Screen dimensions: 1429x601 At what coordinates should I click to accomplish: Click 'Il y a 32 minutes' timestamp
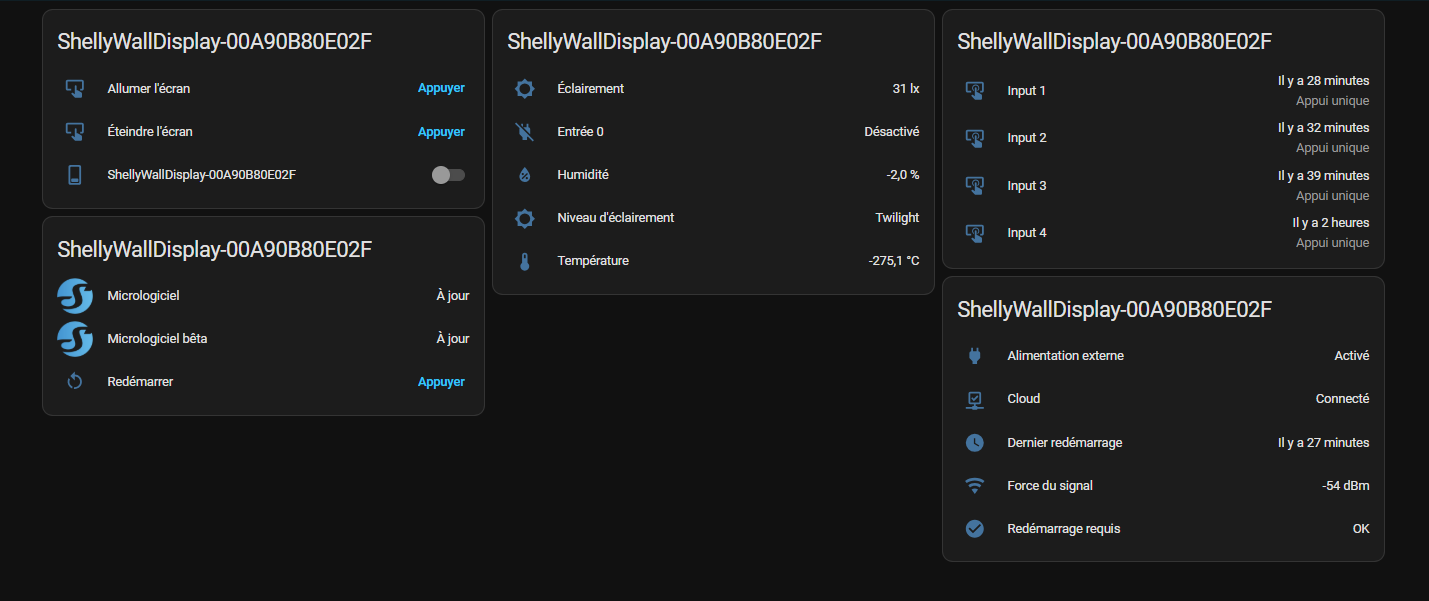1324,128
